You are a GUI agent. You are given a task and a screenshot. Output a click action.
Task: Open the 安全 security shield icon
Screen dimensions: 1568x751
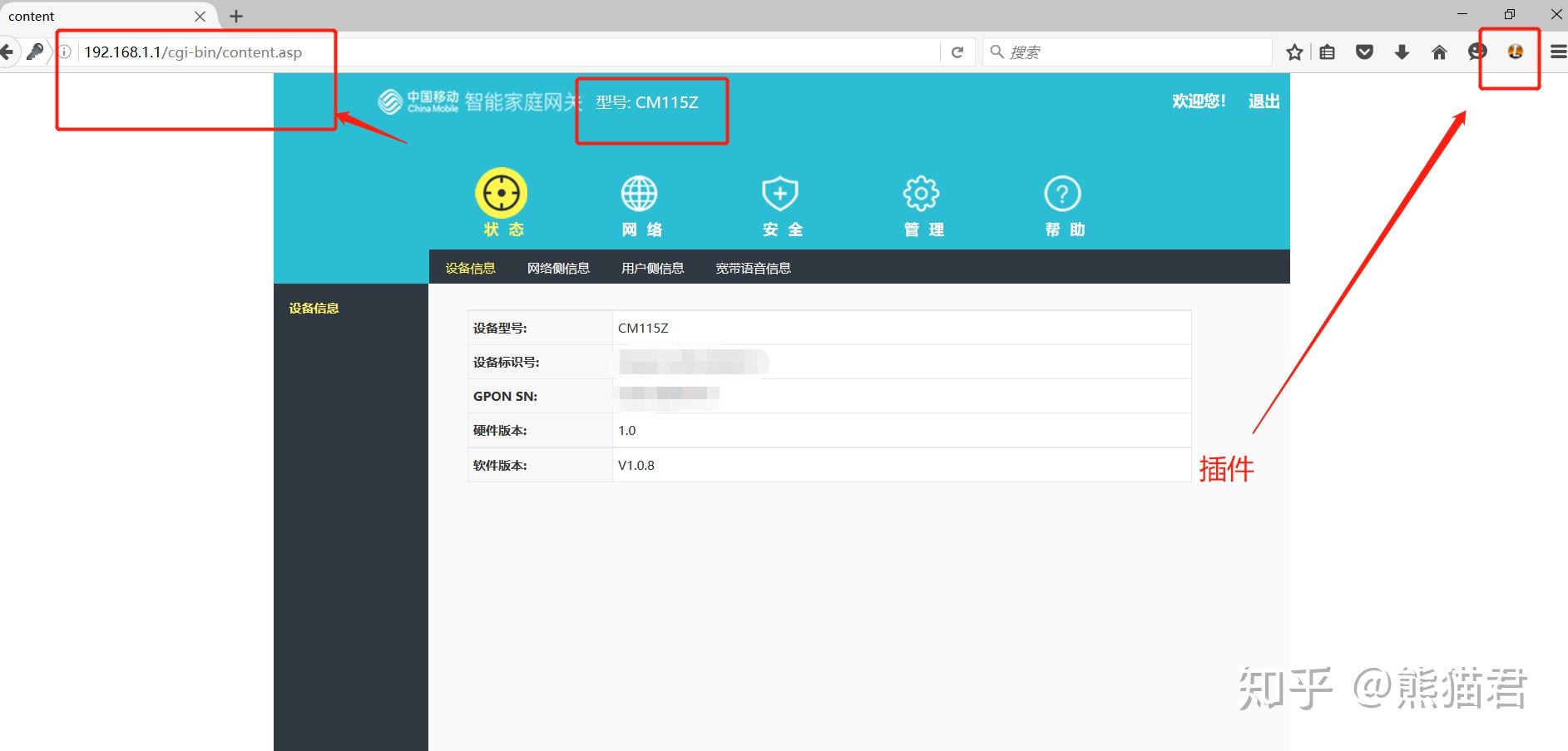[780, 194]
